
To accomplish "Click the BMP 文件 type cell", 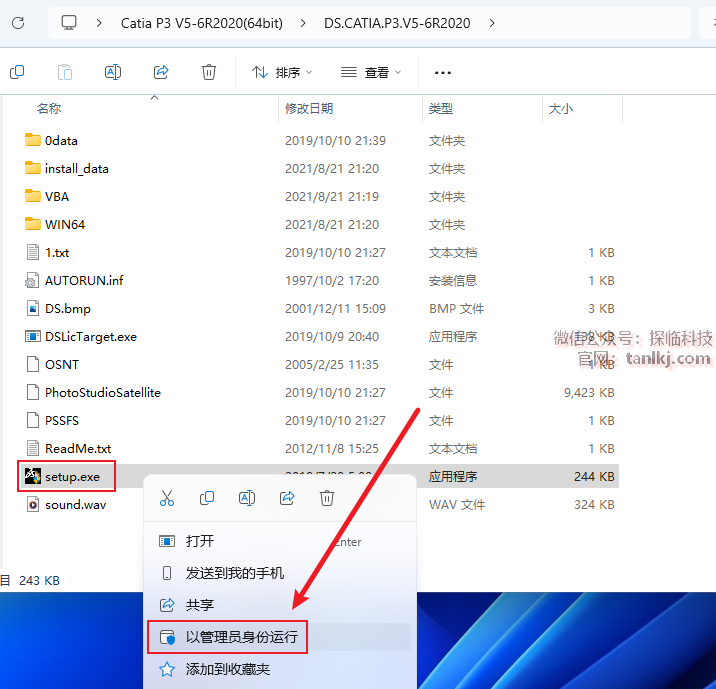I will tap(456, 309).
